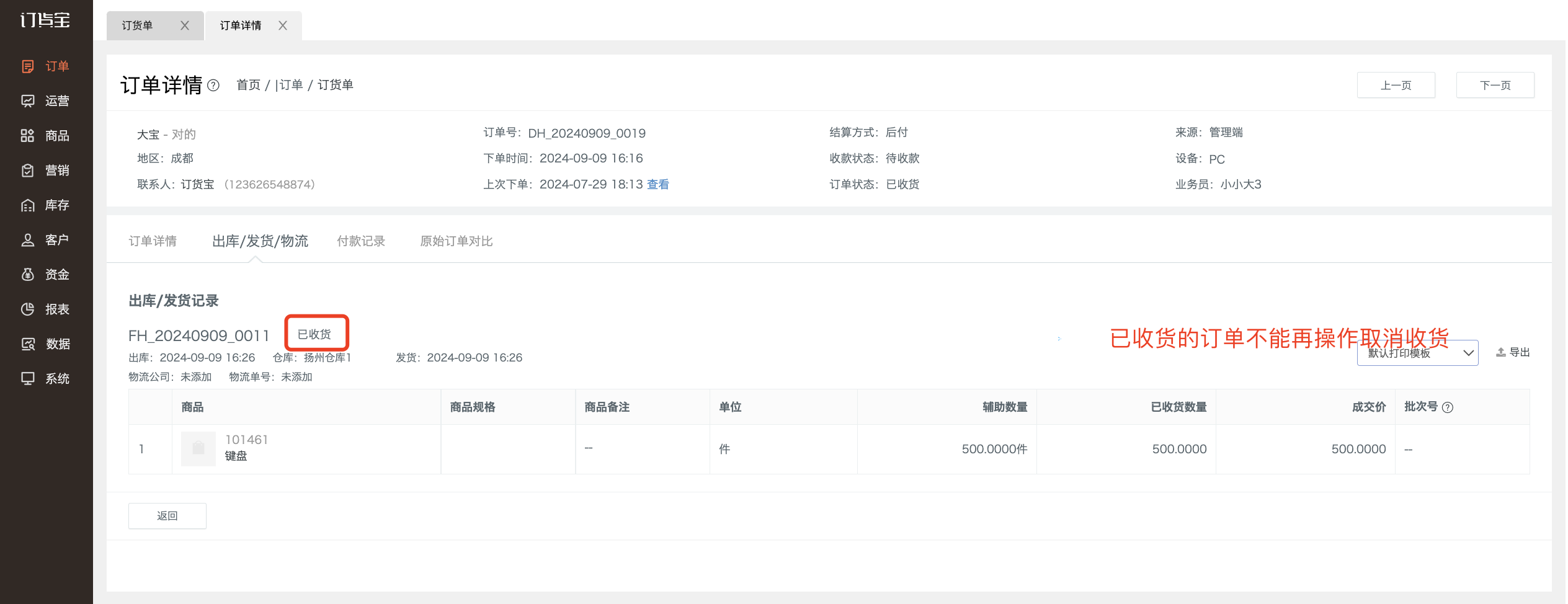Click the 已收货 status badge
The width and height of the screenshot is (1568, 604).
tap(314, 334)
